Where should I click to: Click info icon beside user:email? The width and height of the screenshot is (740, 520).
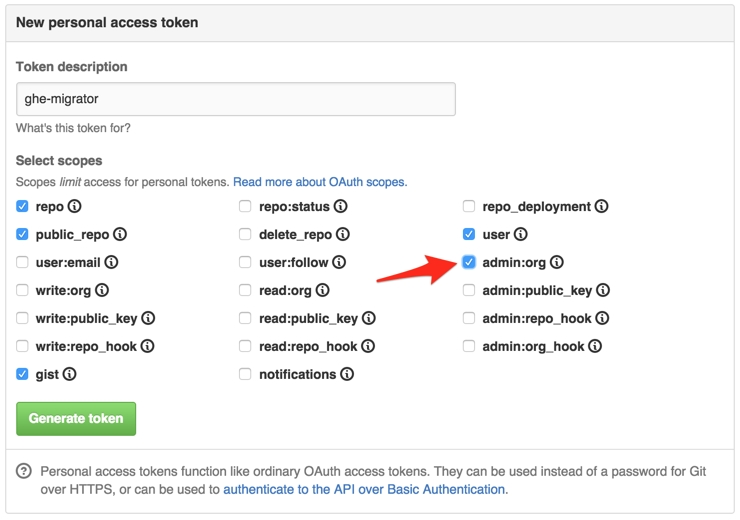(x=111, y=263)
